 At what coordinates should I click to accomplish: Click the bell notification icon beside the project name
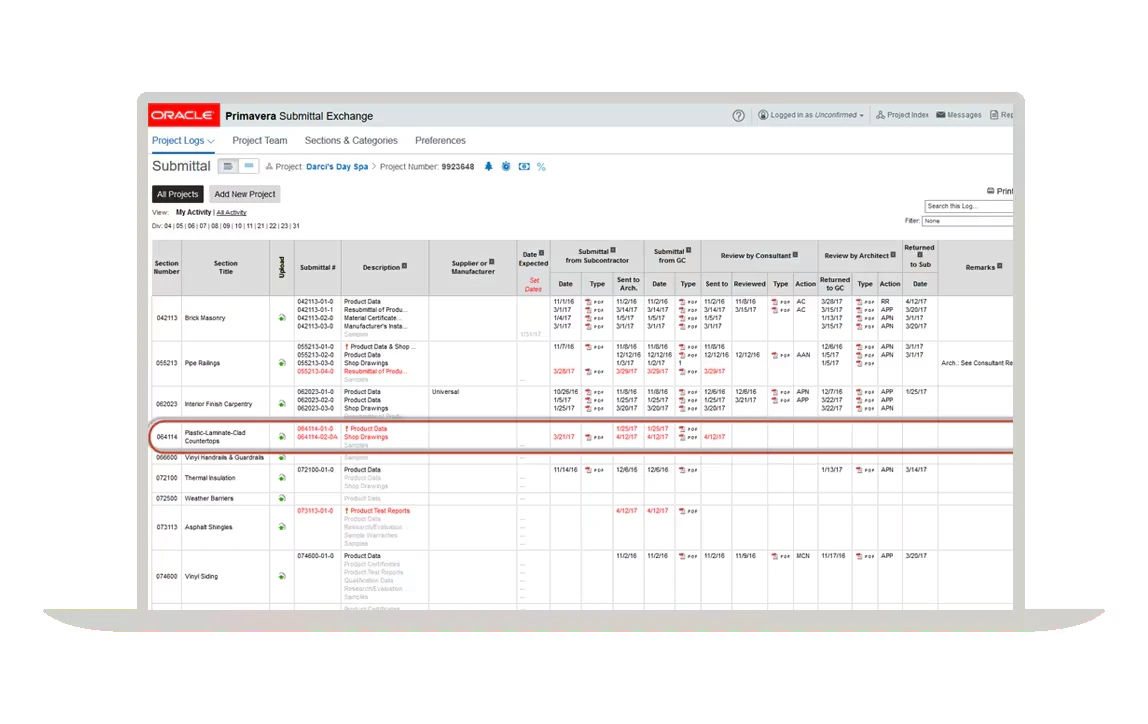(x=489, y=167)
